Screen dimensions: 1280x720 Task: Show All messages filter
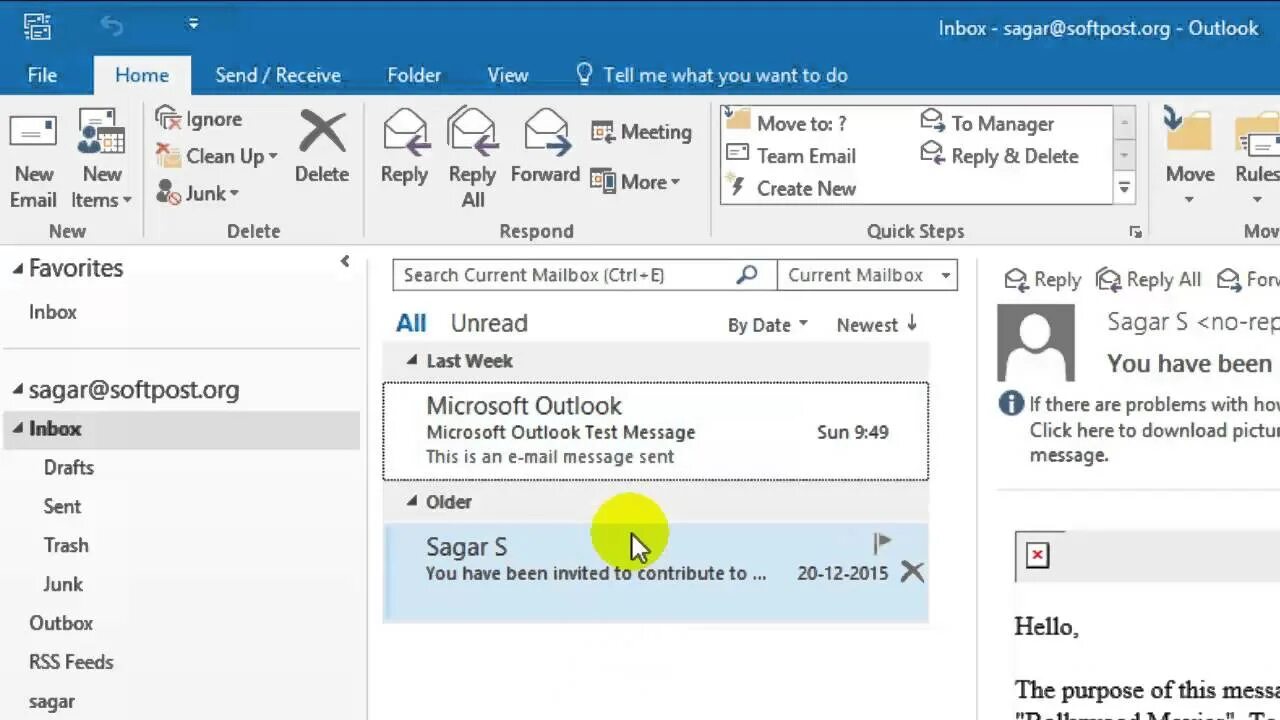411,323
